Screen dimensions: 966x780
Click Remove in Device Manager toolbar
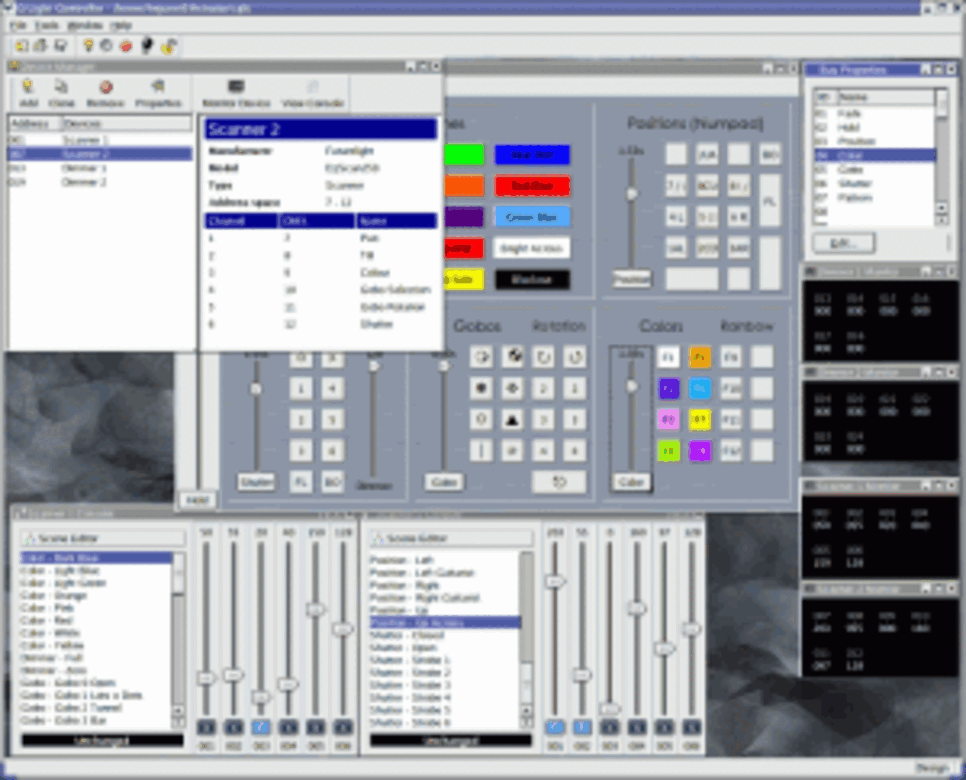point(105,93)
